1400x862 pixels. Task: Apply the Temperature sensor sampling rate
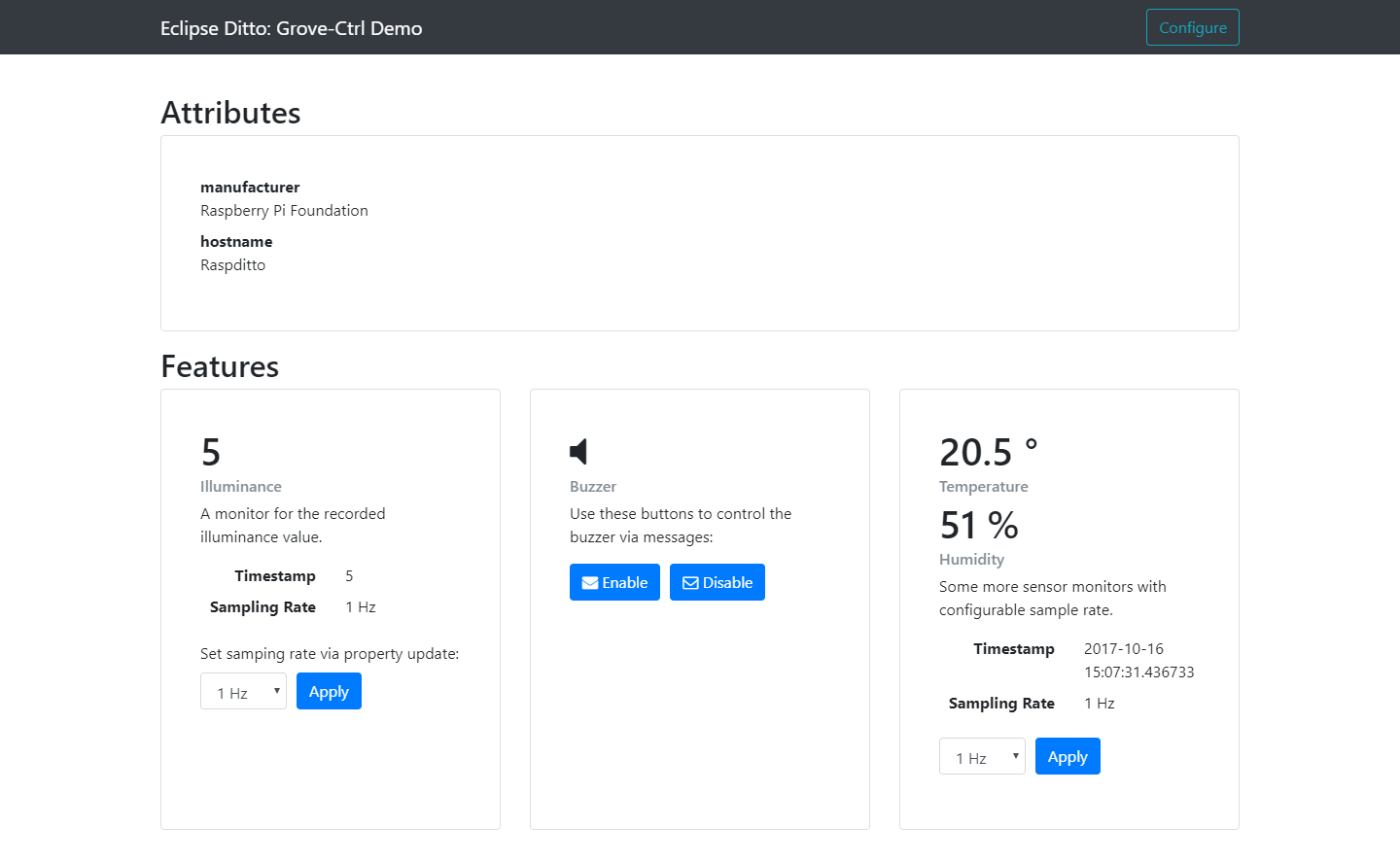pos(1067,756)
